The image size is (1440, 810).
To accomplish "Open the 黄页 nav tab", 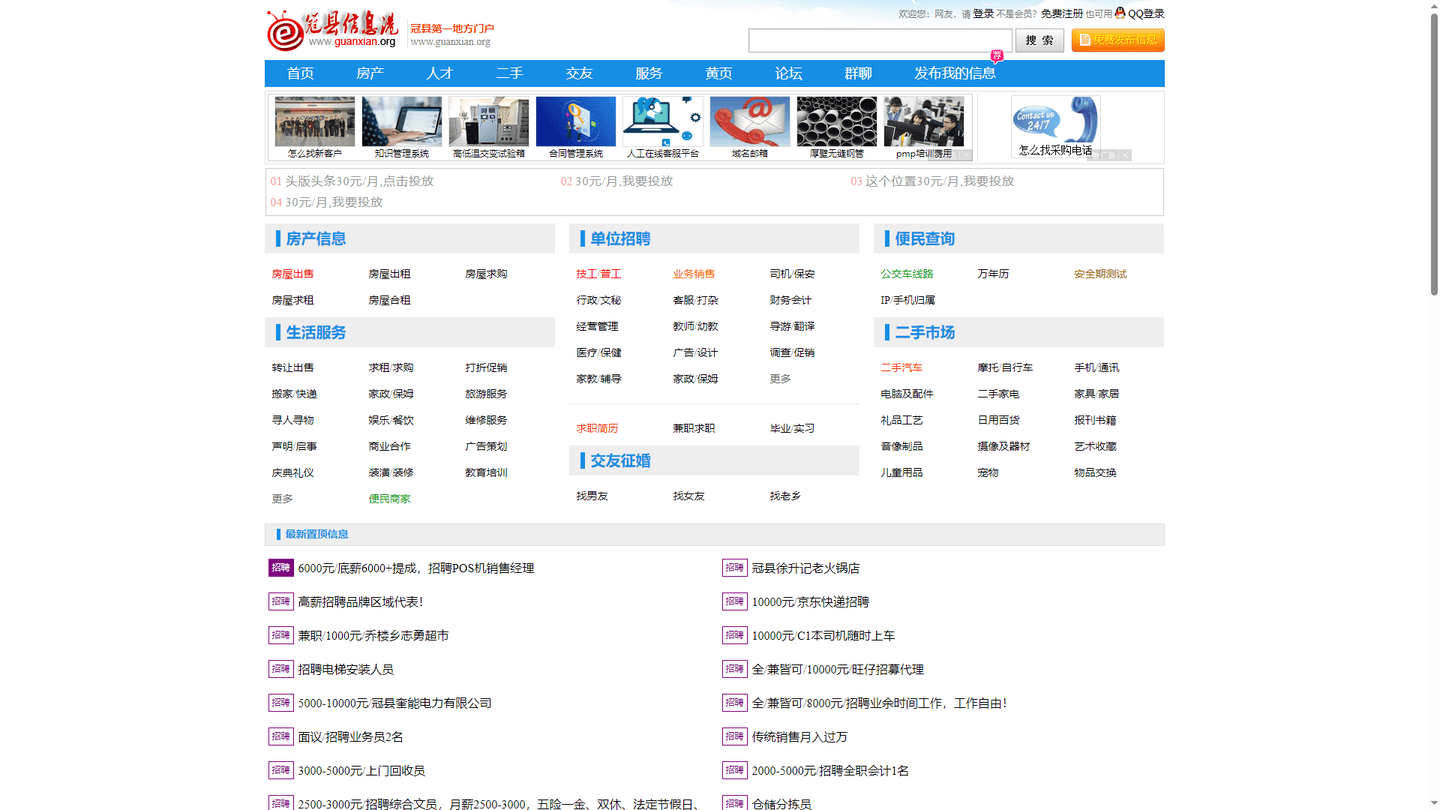I will tap(719, 73).
